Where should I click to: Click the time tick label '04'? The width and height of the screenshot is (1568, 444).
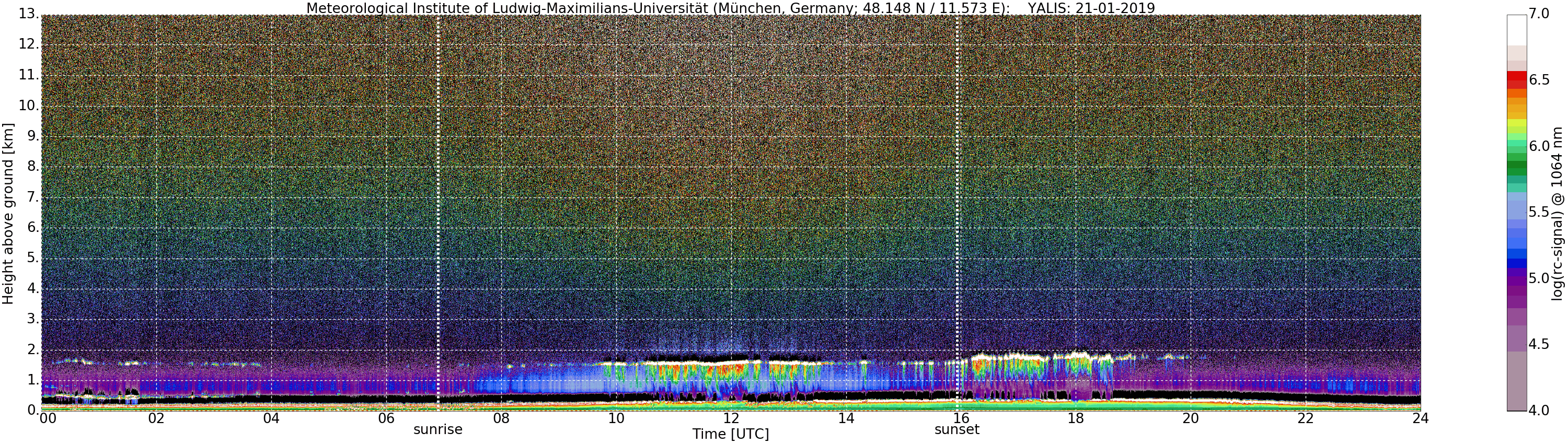tap(271, 418)
